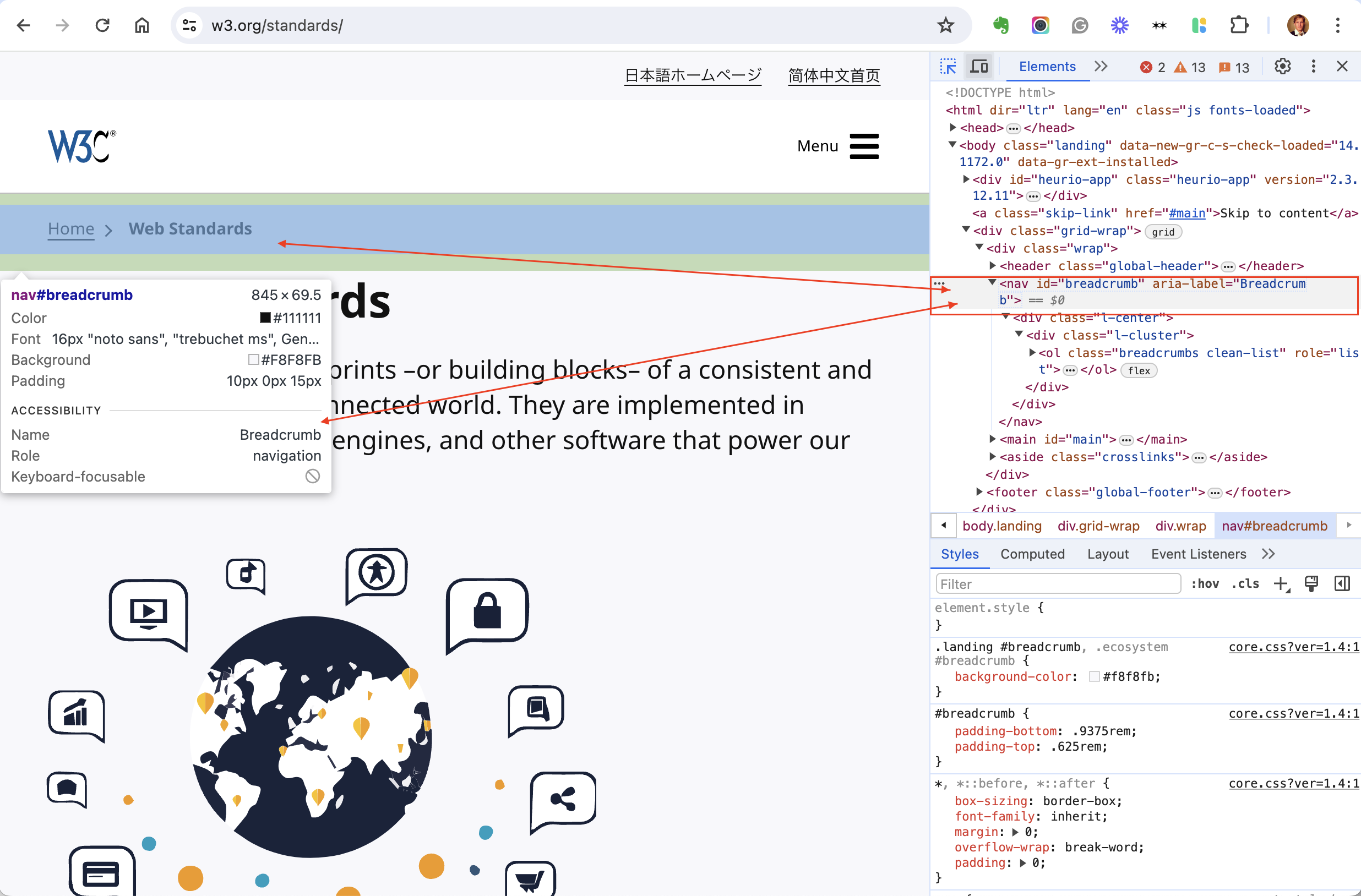Viewport: 1361px width, 896px height.
Task: Open the Chrome profile avatar
Action: (x=1298, y=25)
